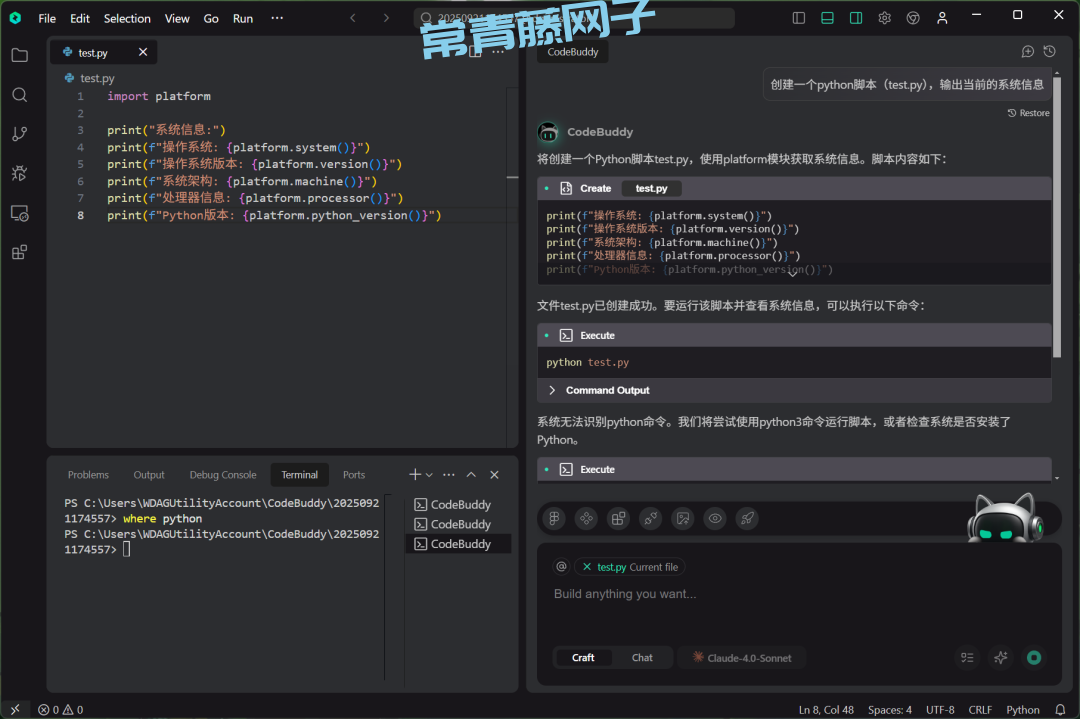
Task: Click Restore under the user message
Action: tap(1028, 113)
